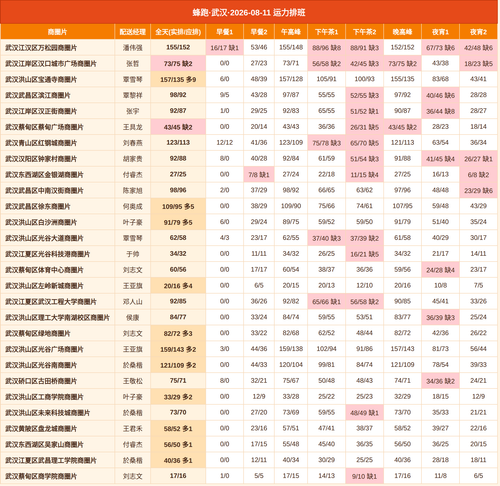Click the all-day cell 159/143 多2
The width and height of the screenshot is (500, 486).
tap(178, 349)
